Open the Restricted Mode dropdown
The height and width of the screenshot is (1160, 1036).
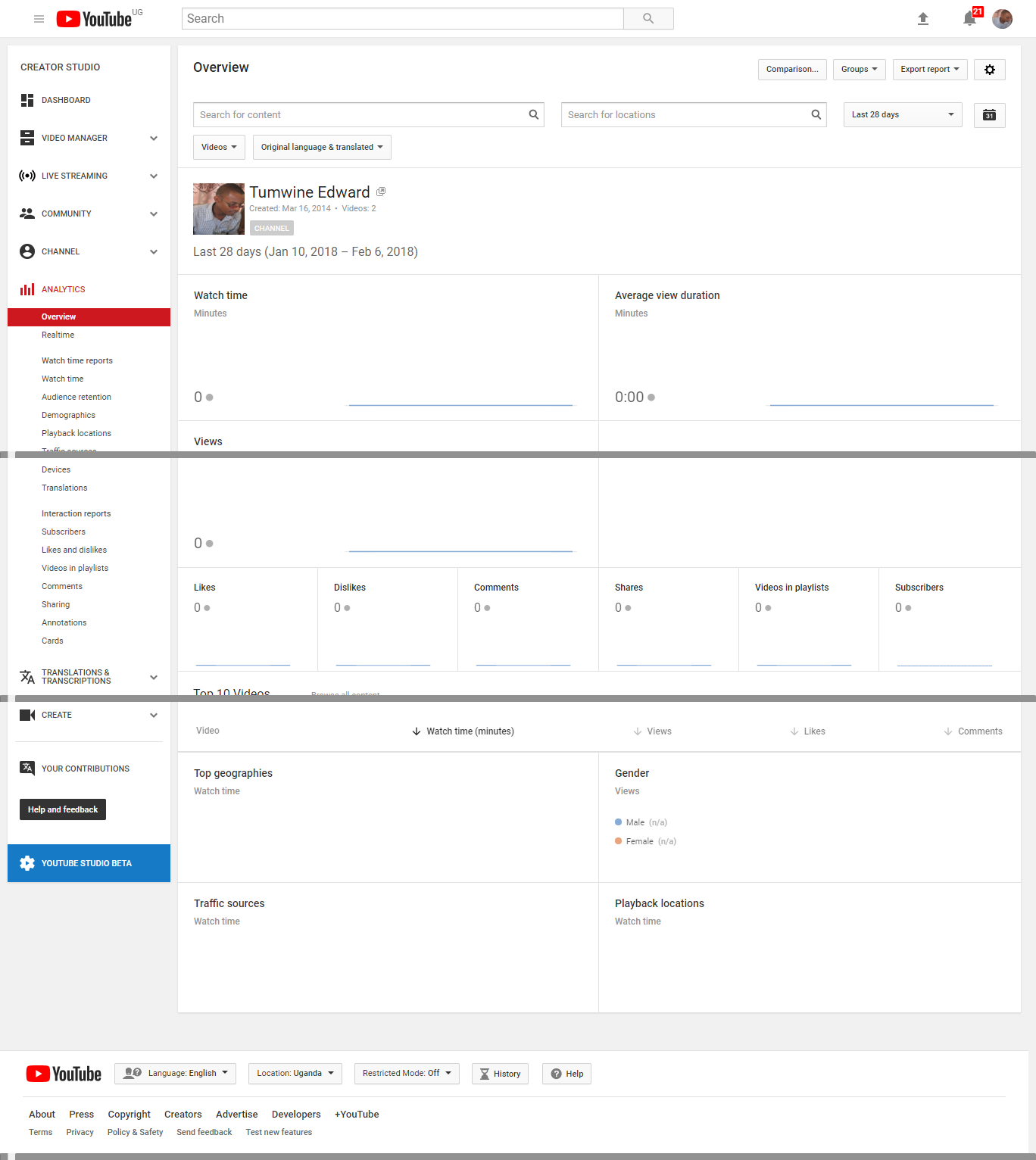click(406, 1074)
